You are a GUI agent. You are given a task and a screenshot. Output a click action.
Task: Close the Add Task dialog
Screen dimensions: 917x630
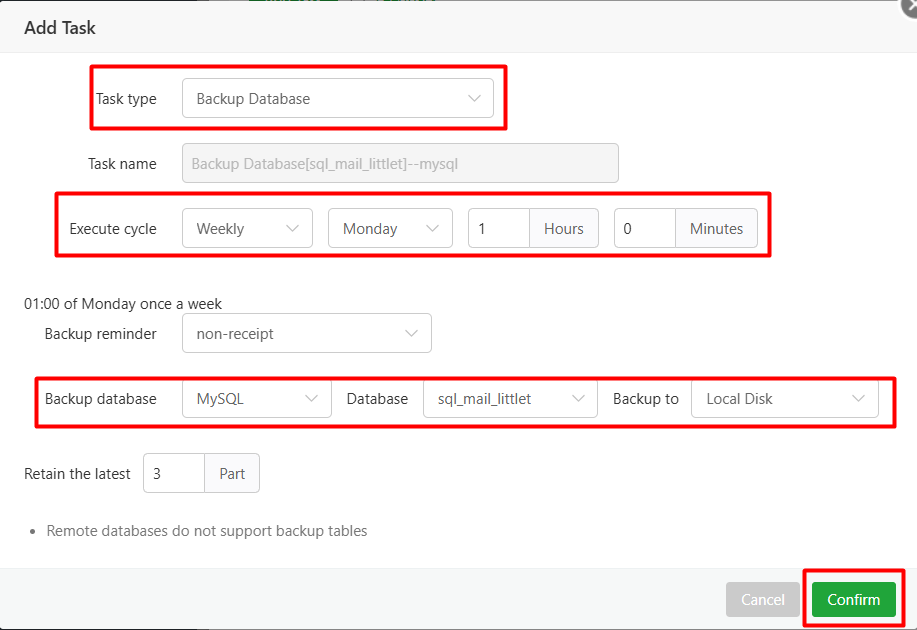[x=909, y=5]
